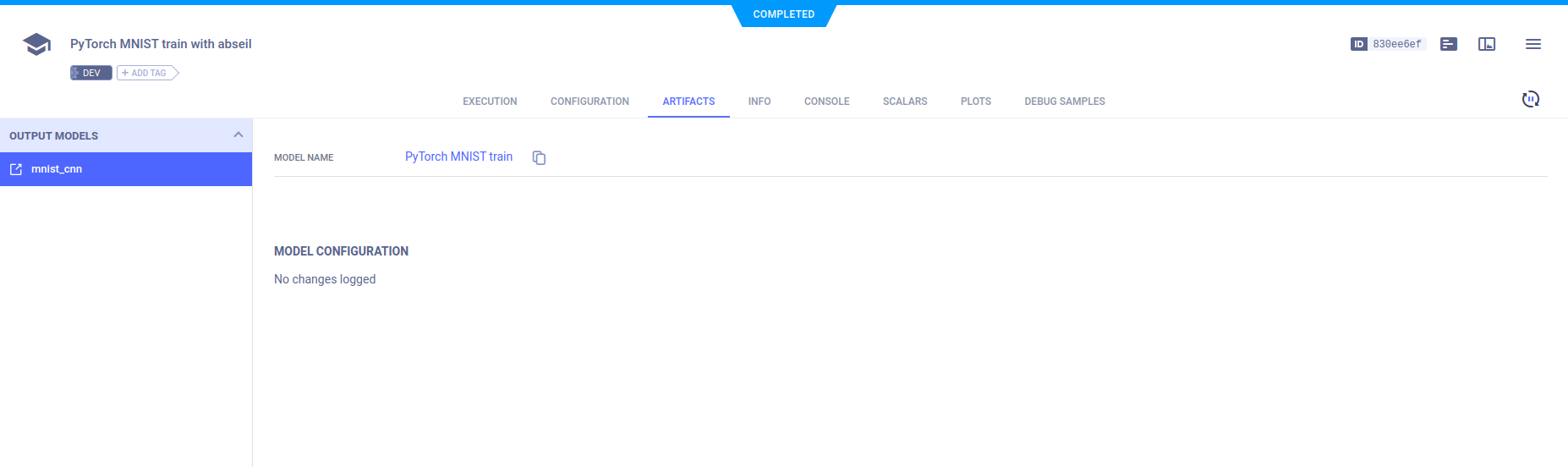View the Scalars tab
Screen dimensions: 1568x467
click(x=904, y=102)
